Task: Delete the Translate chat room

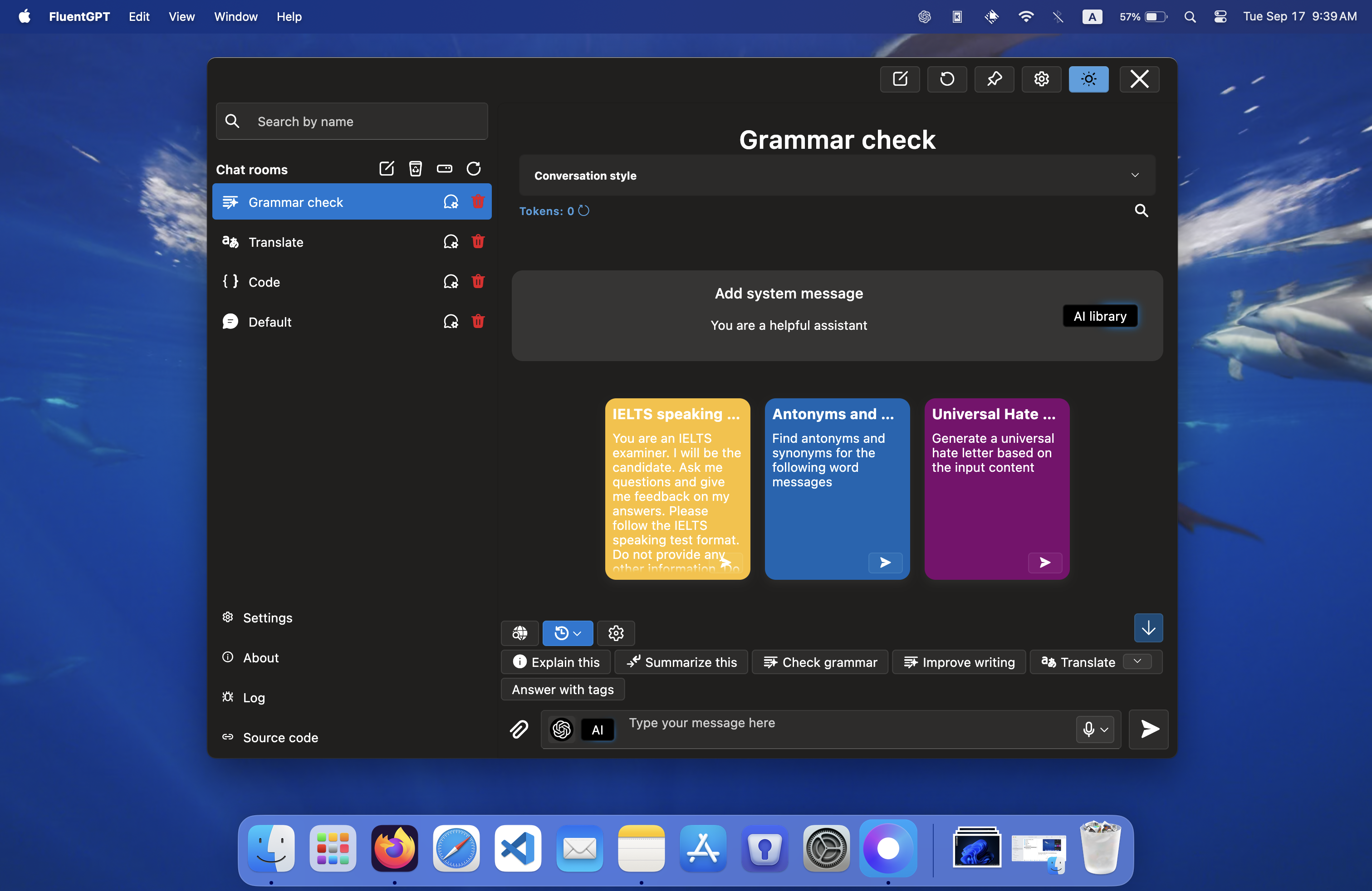Action: pyautogui.click(x=478, y=241)
